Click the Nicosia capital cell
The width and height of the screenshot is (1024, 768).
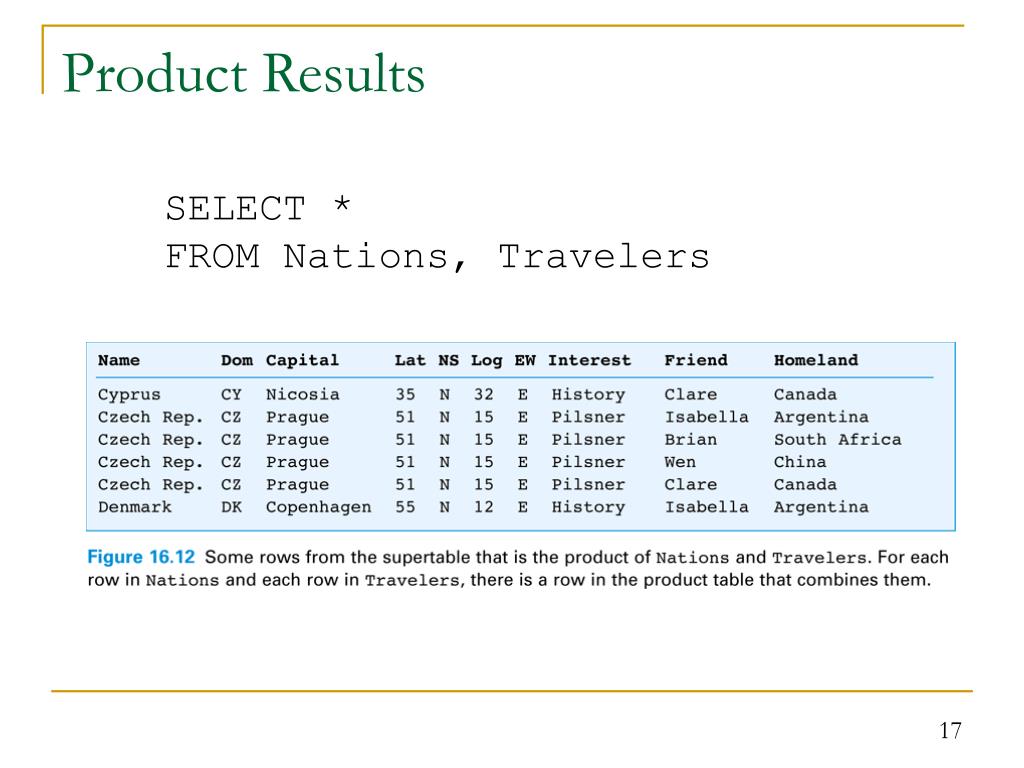[302, 394]
